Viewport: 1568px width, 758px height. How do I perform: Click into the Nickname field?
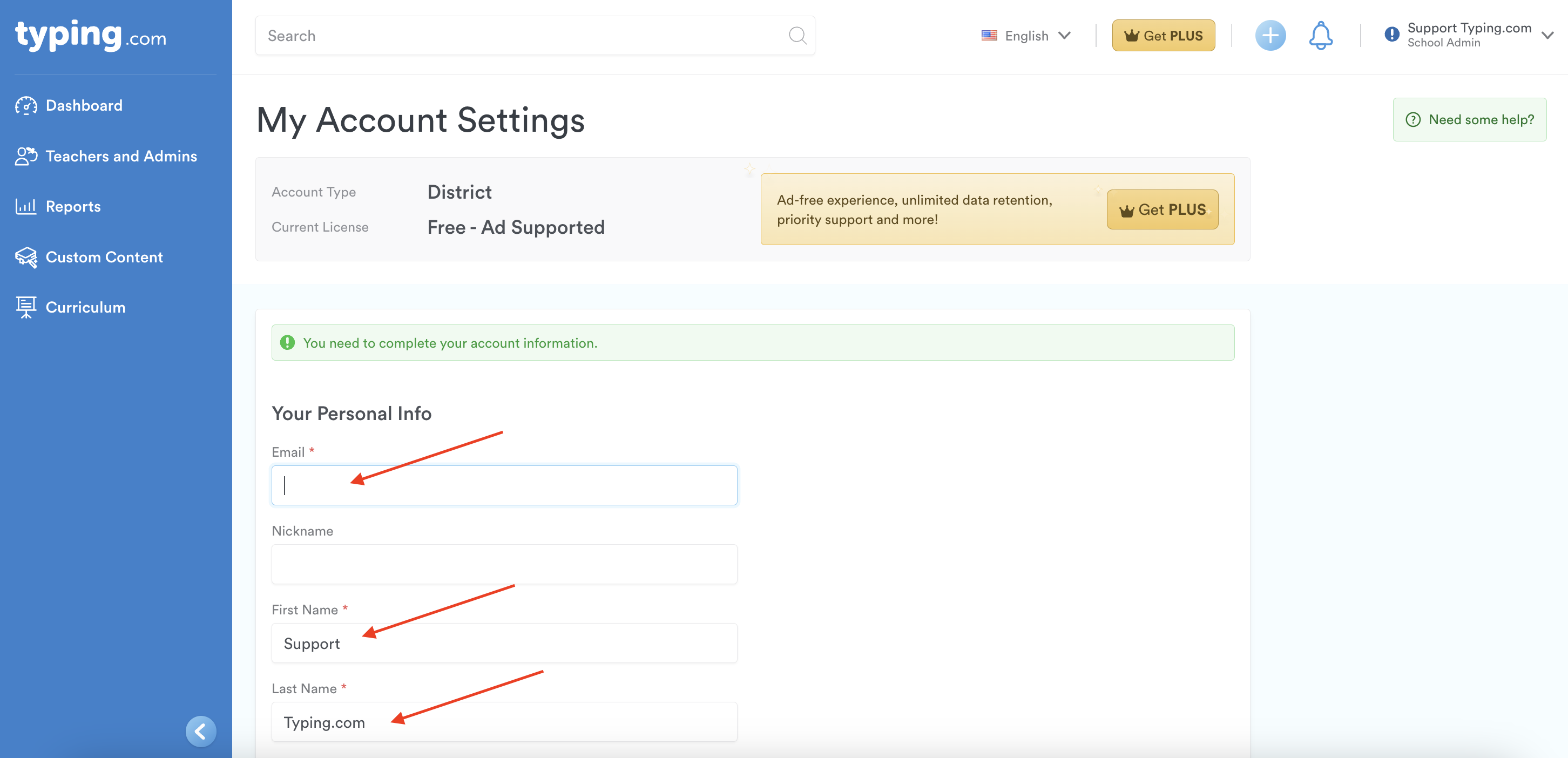click(504, 564)
